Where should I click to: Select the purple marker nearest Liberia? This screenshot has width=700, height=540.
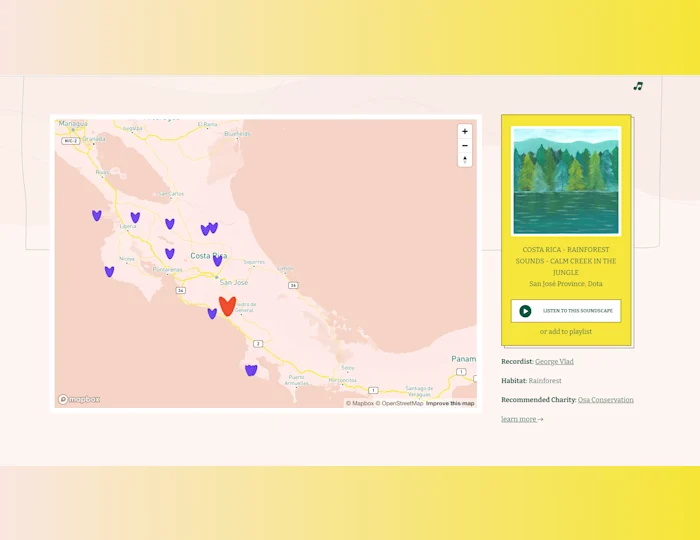coord(135,217)
